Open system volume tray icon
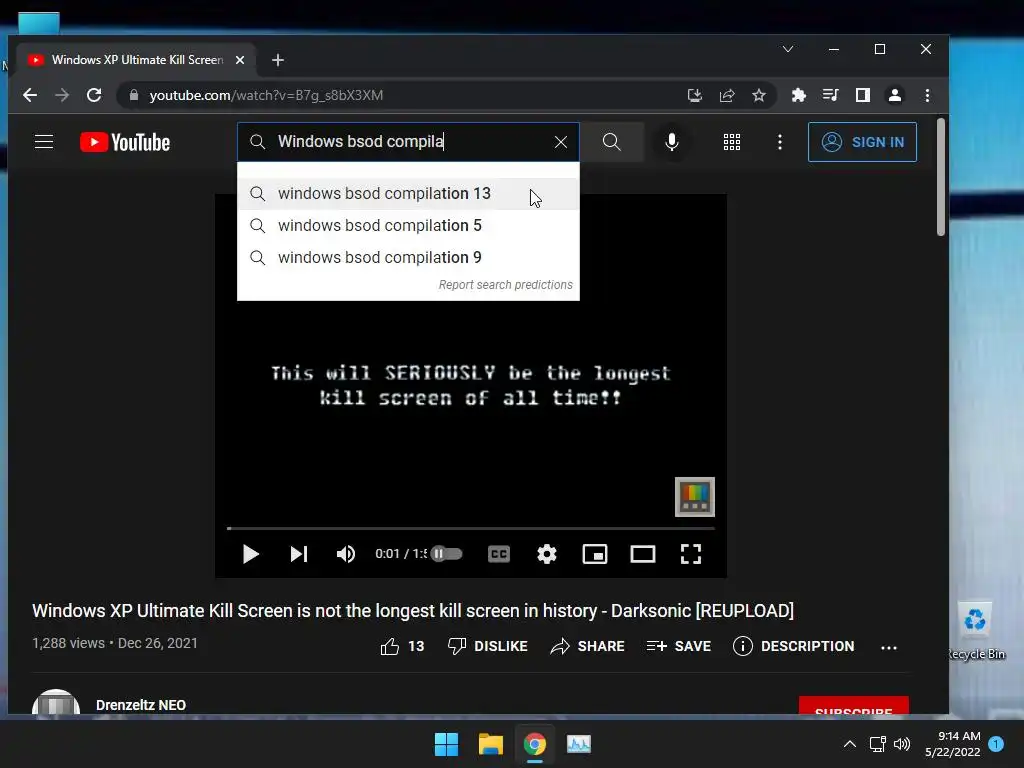 point(902,744)
